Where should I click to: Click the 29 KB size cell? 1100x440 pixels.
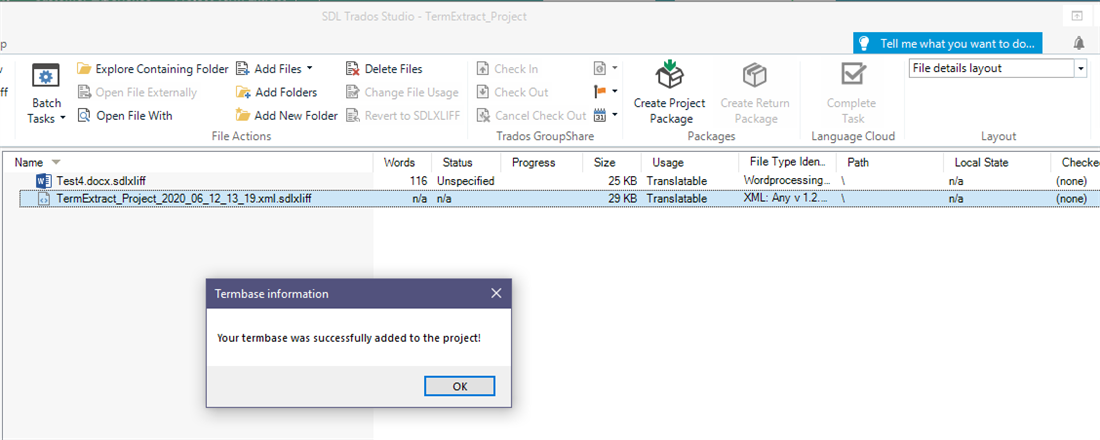click(623, 199)
